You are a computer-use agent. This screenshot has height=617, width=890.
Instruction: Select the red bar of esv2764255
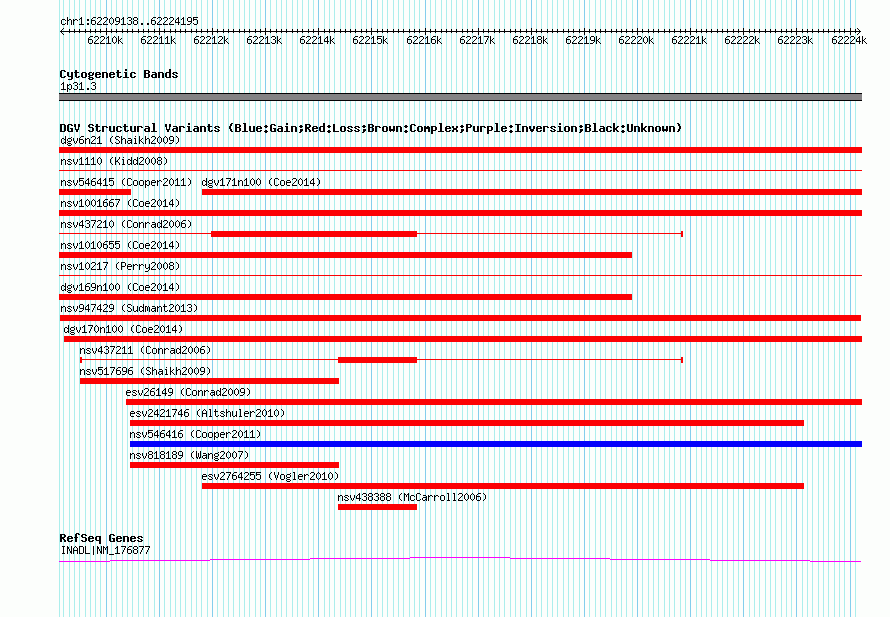click(x=503, y=486)
